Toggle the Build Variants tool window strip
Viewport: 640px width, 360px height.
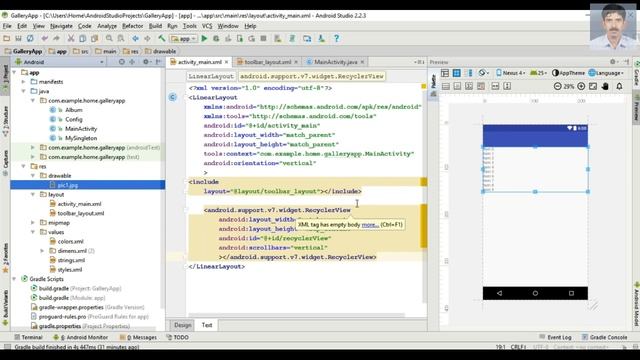coord(5,307)
